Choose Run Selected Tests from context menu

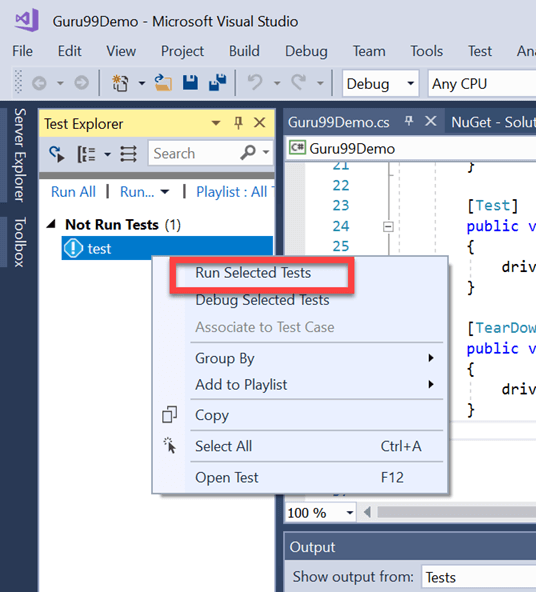pos(253,273)
